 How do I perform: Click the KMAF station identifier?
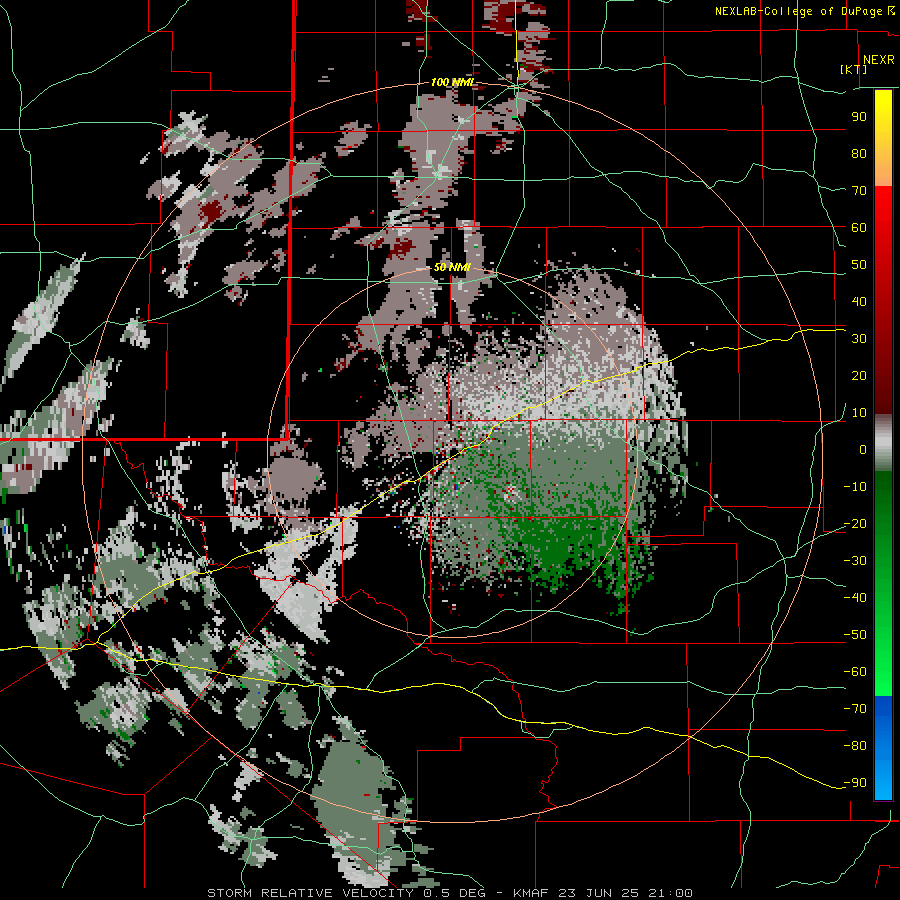coord(531,893)
